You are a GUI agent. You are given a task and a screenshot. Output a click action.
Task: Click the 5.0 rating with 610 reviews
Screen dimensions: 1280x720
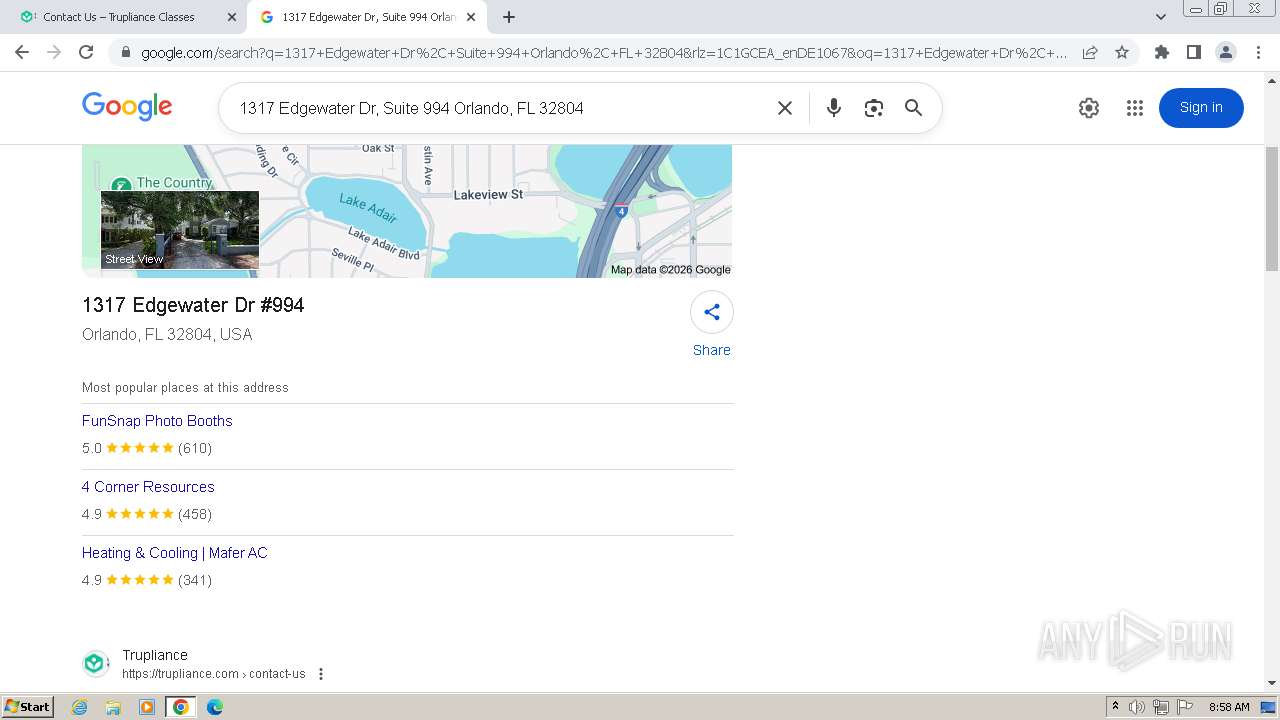tap(147, 448)
